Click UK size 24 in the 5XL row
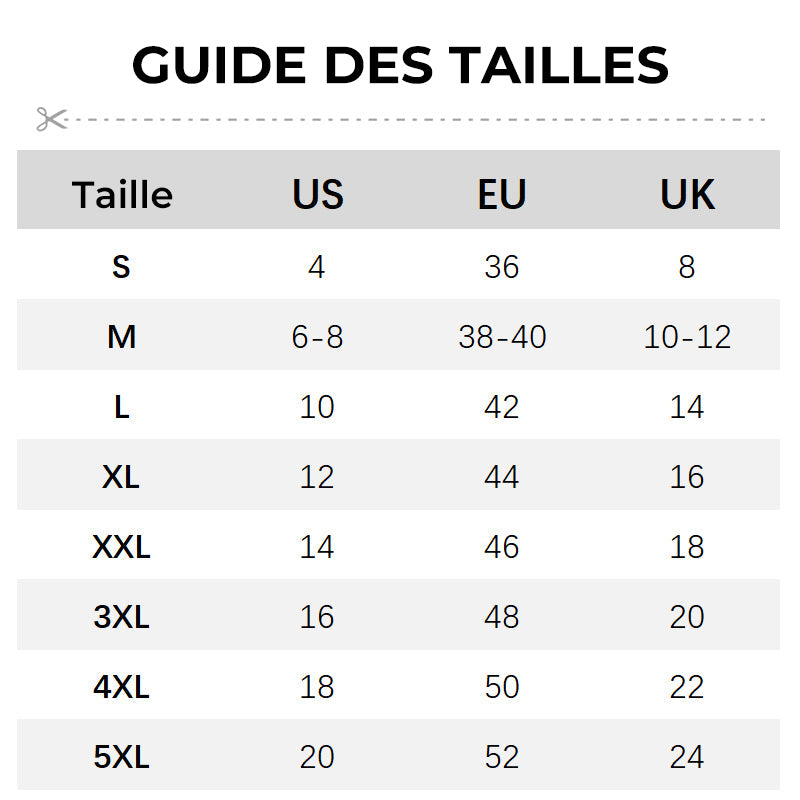800x800 pixels. 687,757
